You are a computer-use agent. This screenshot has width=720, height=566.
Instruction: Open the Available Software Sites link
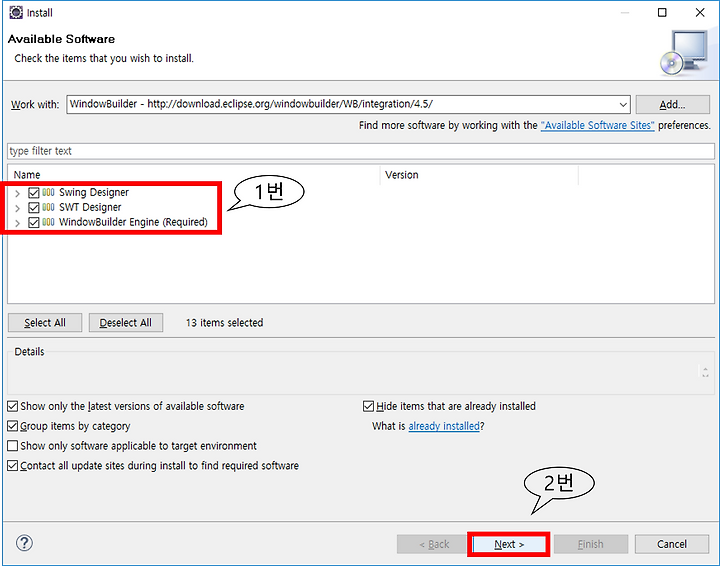click(x=597, y=125)
